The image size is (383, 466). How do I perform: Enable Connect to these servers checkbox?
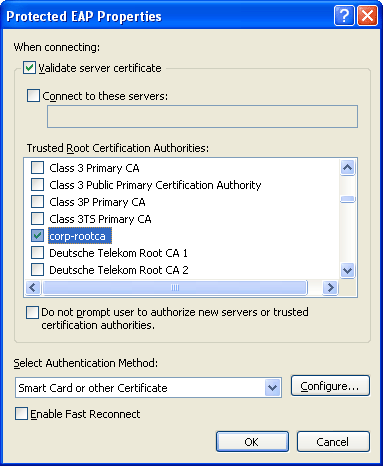(x=33, y=95)
